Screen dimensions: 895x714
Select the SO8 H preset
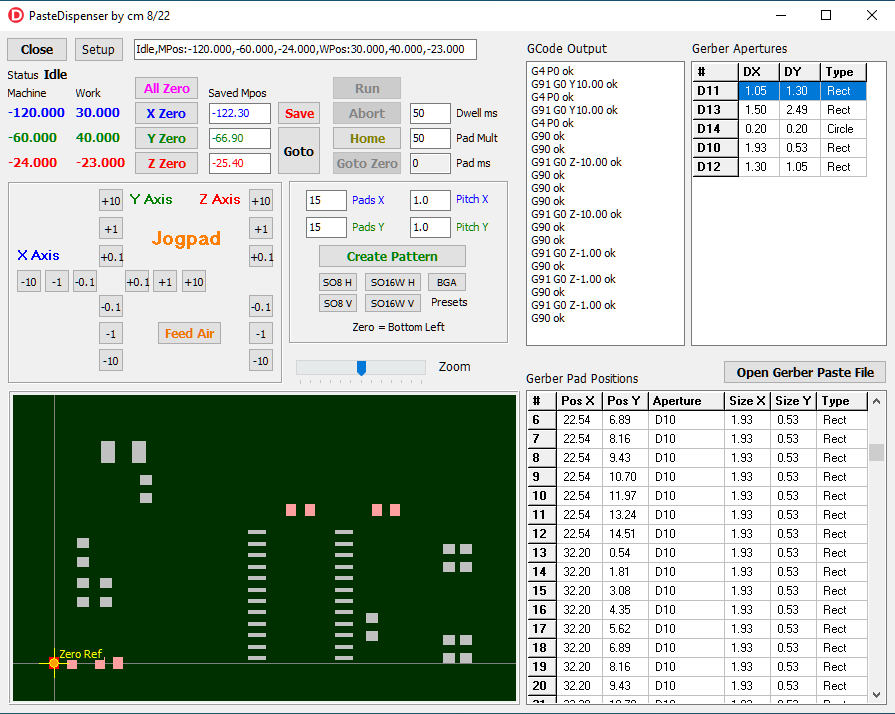[338, 282]
